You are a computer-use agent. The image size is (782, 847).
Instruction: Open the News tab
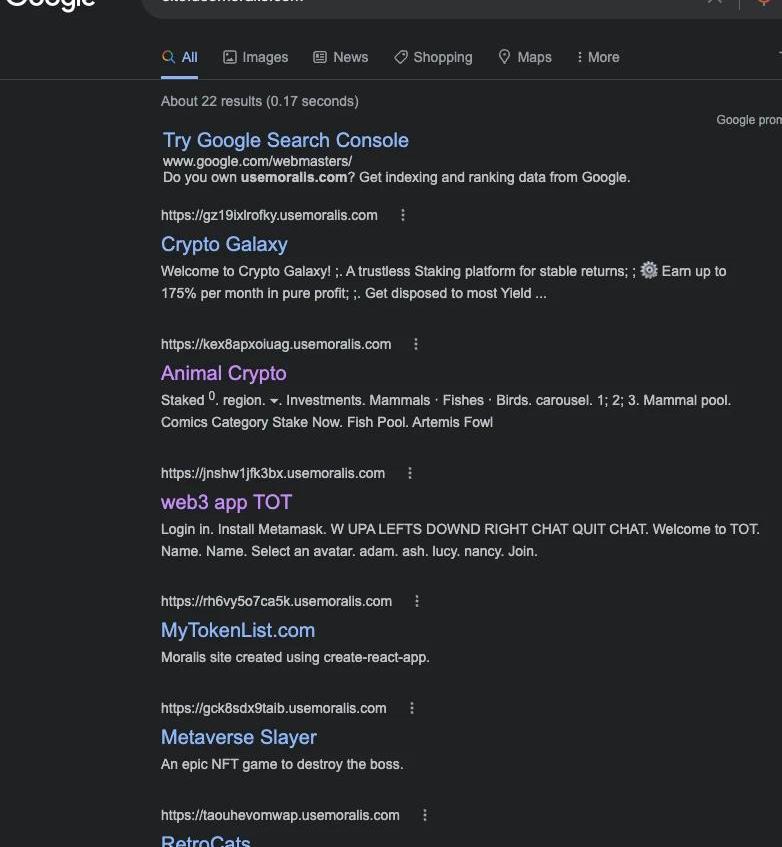click(x=341, y=57)
